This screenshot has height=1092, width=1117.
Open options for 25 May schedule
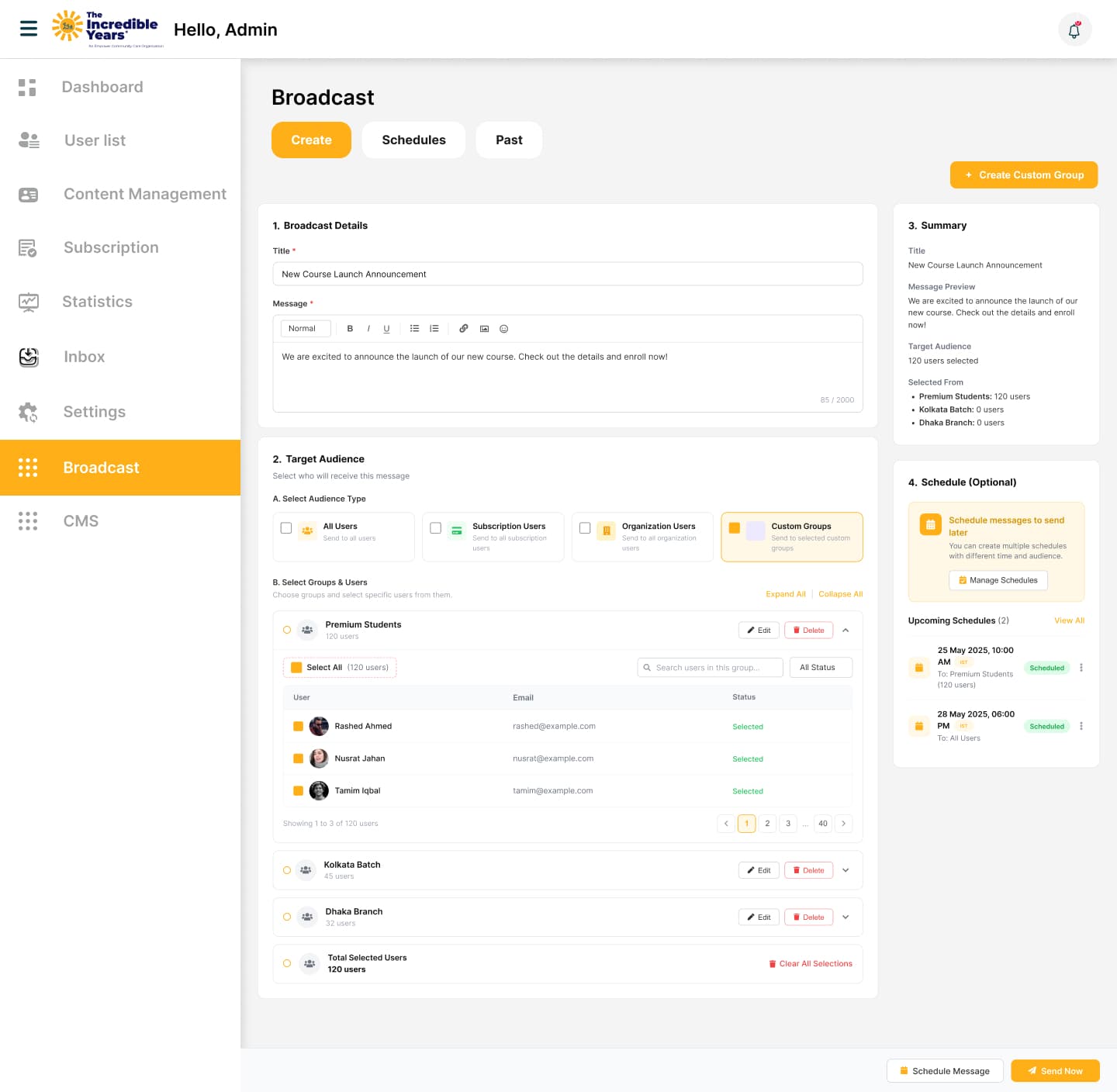click(x=1081, y=668)
